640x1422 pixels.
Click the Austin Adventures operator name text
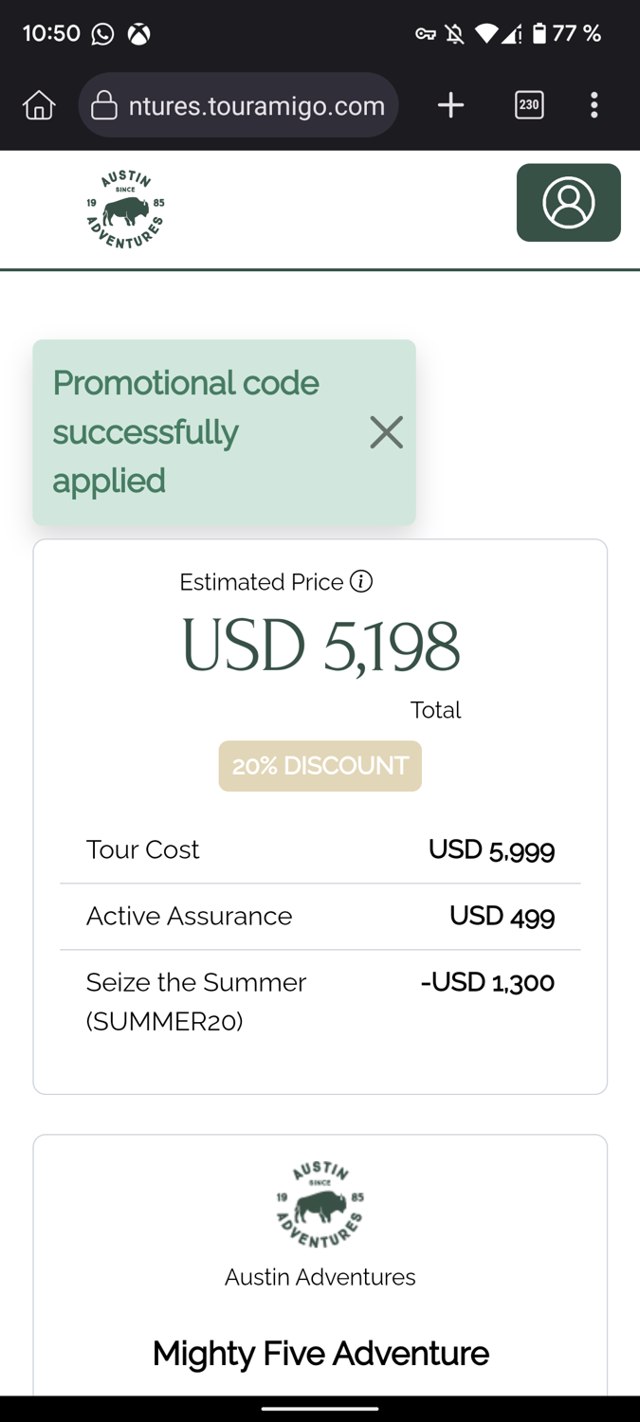(320, 1277)
